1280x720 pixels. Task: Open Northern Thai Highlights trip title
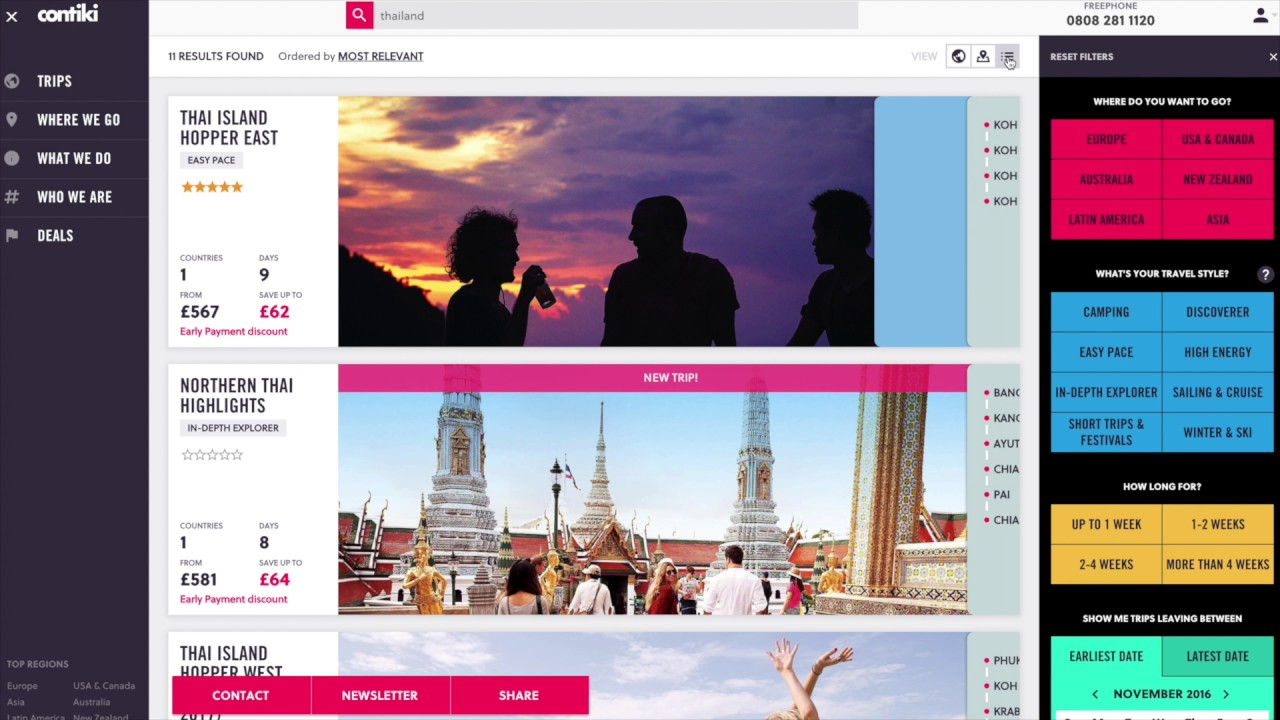point(236,396)
